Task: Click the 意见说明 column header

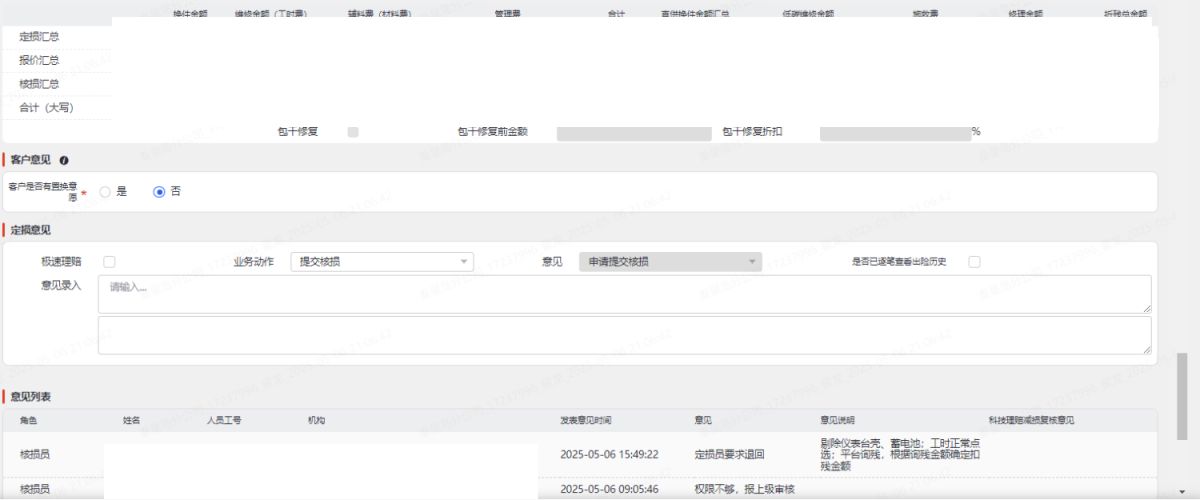Action: [837, 421]
